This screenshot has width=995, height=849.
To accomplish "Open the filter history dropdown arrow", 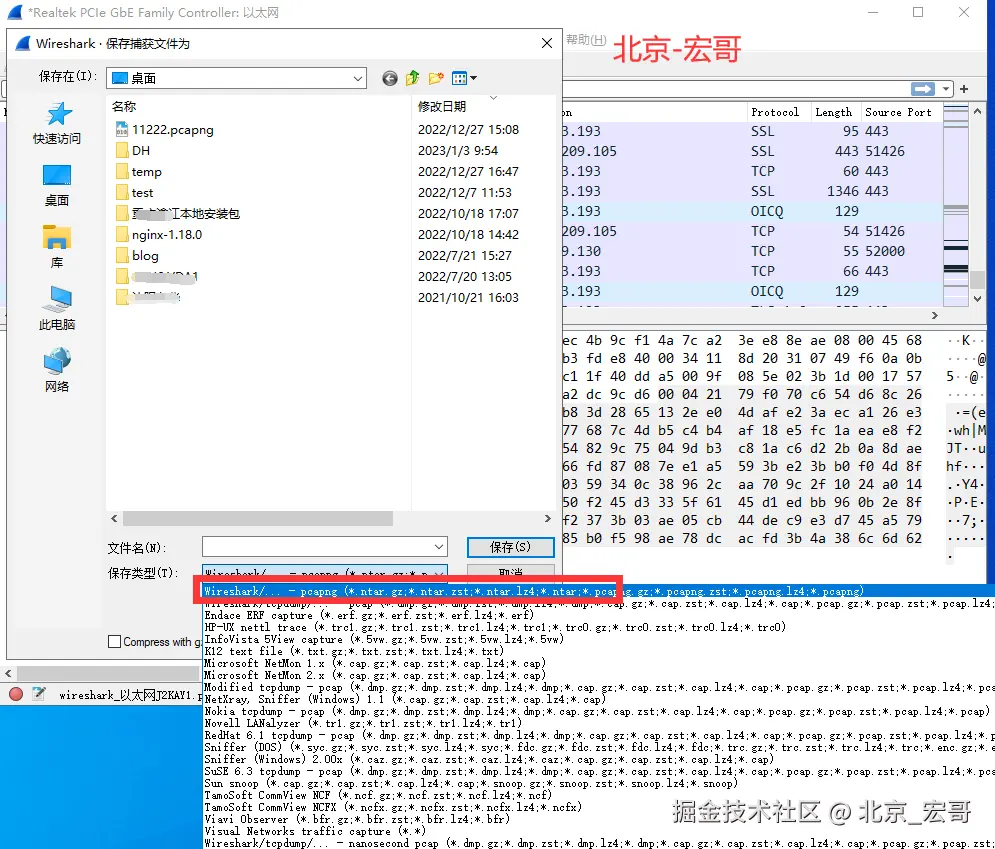I will (x=946, y=89).
